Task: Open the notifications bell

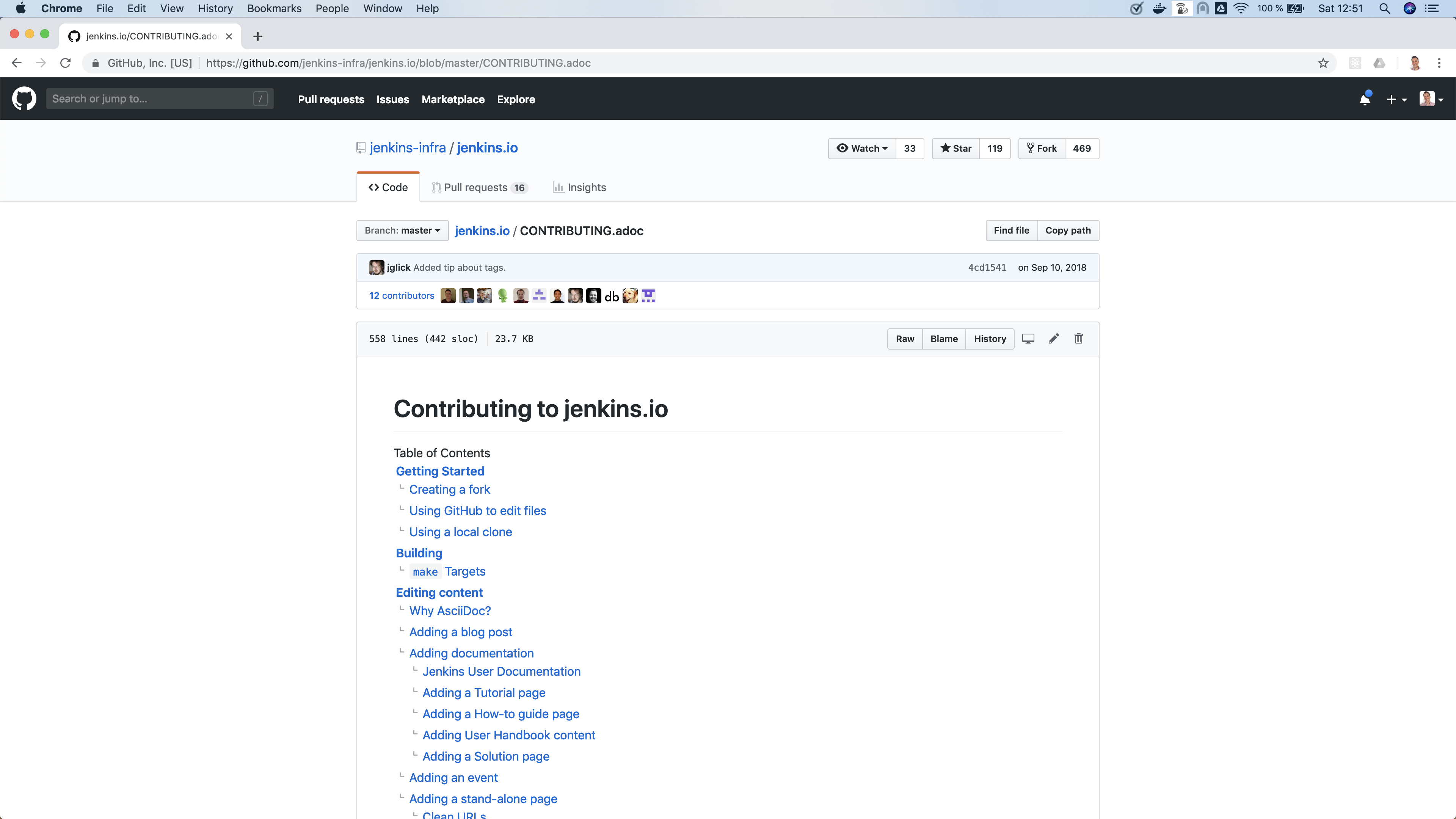Action: pos(1365,99)
